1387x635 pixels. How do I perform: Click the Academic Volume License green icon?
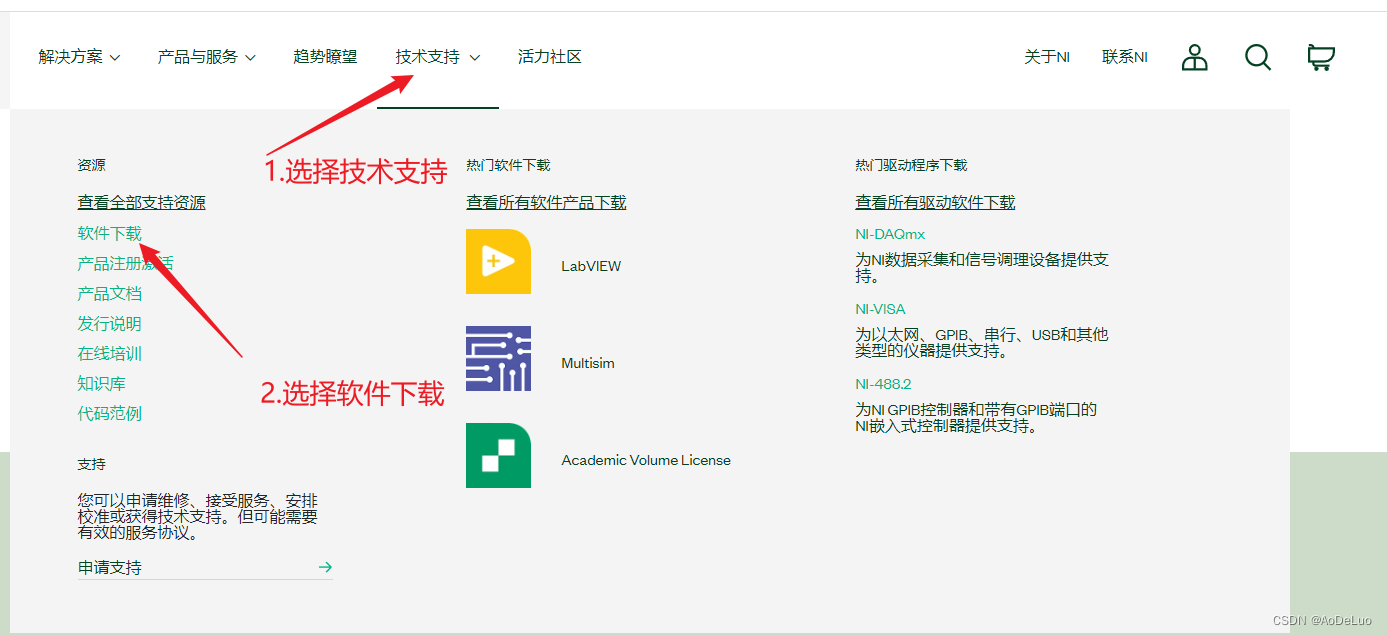498,455
